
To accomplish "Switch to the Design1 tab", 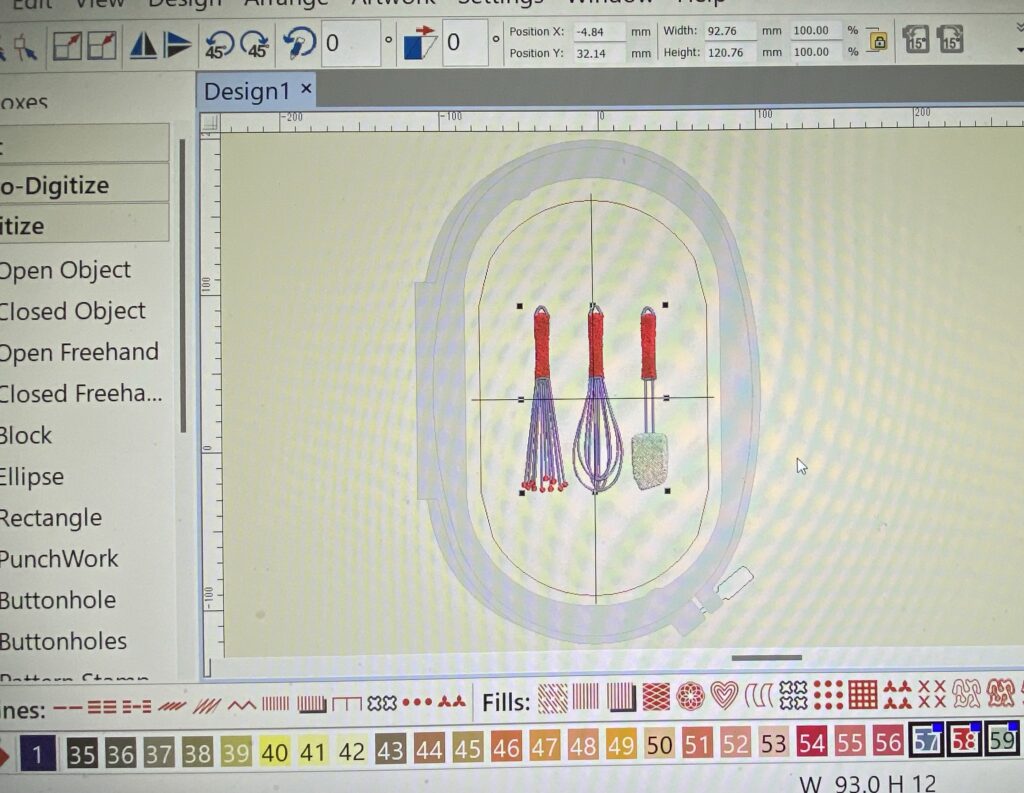I will click(x=246, y=92).
